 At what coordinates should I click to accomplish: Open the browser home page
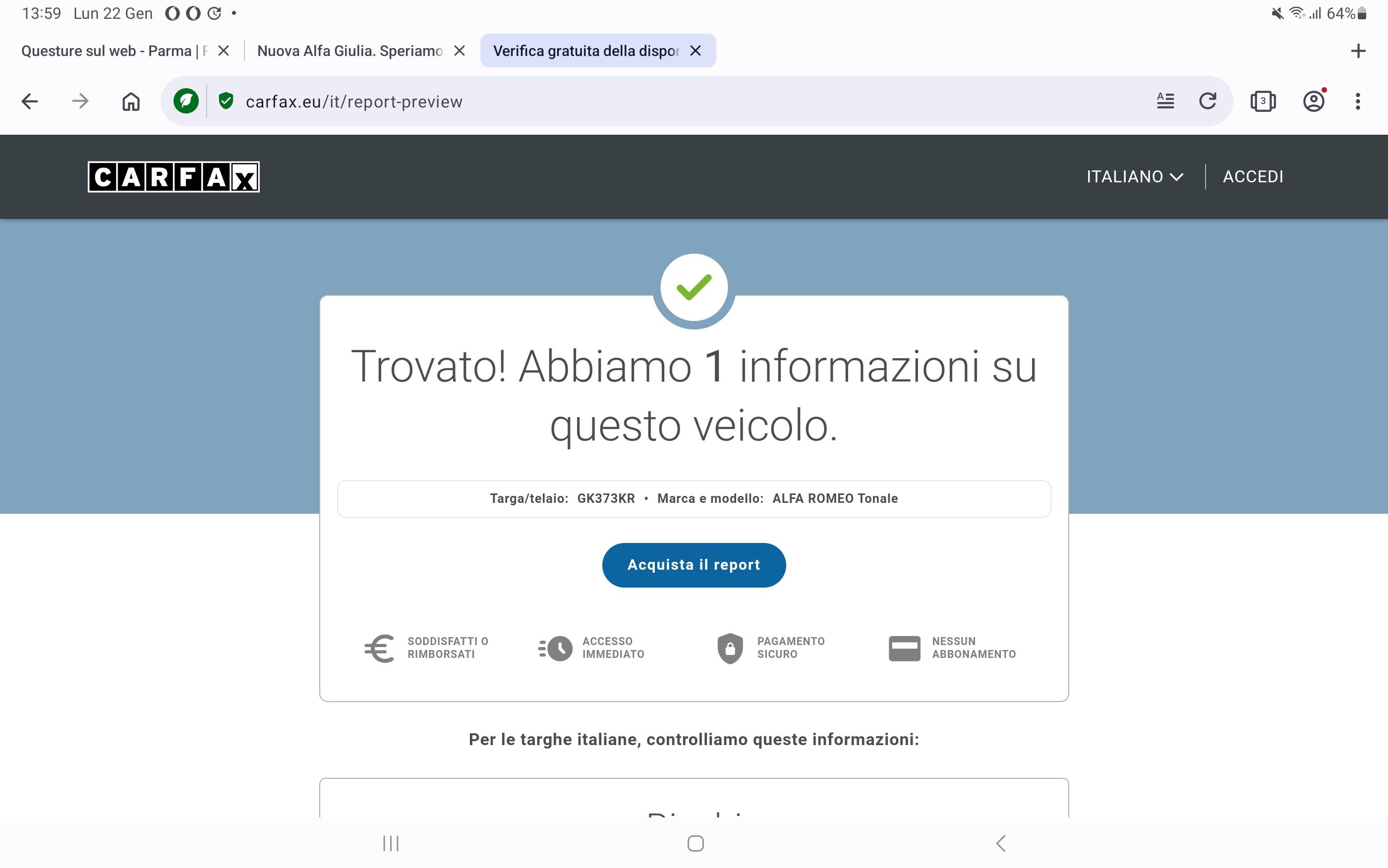pos(131,102)
